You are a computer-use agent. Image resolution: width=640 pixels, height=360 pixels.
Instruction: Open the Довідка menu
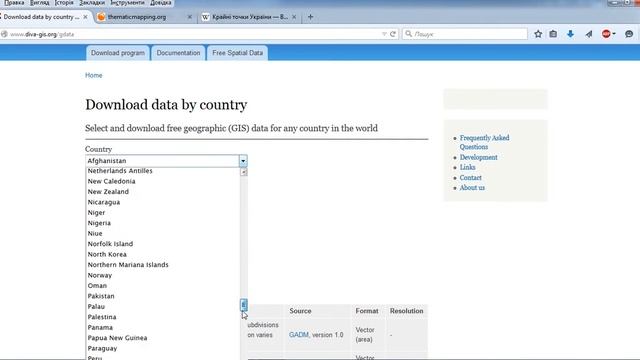coord(160,3)
